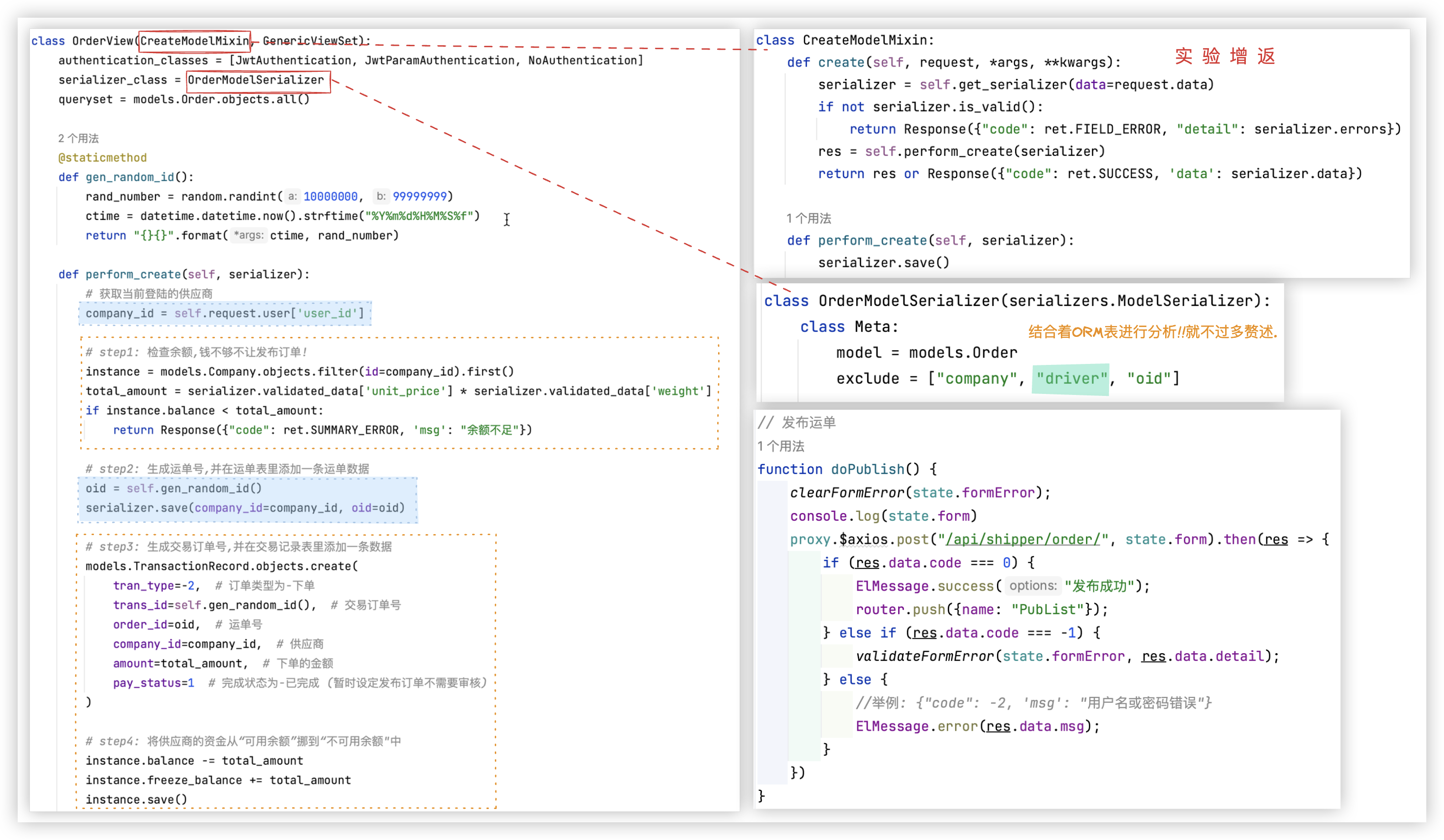
Task: Click the 'oid = self.gen_random_id()' line
Action: pyautogui.click(x=174, y=488)
